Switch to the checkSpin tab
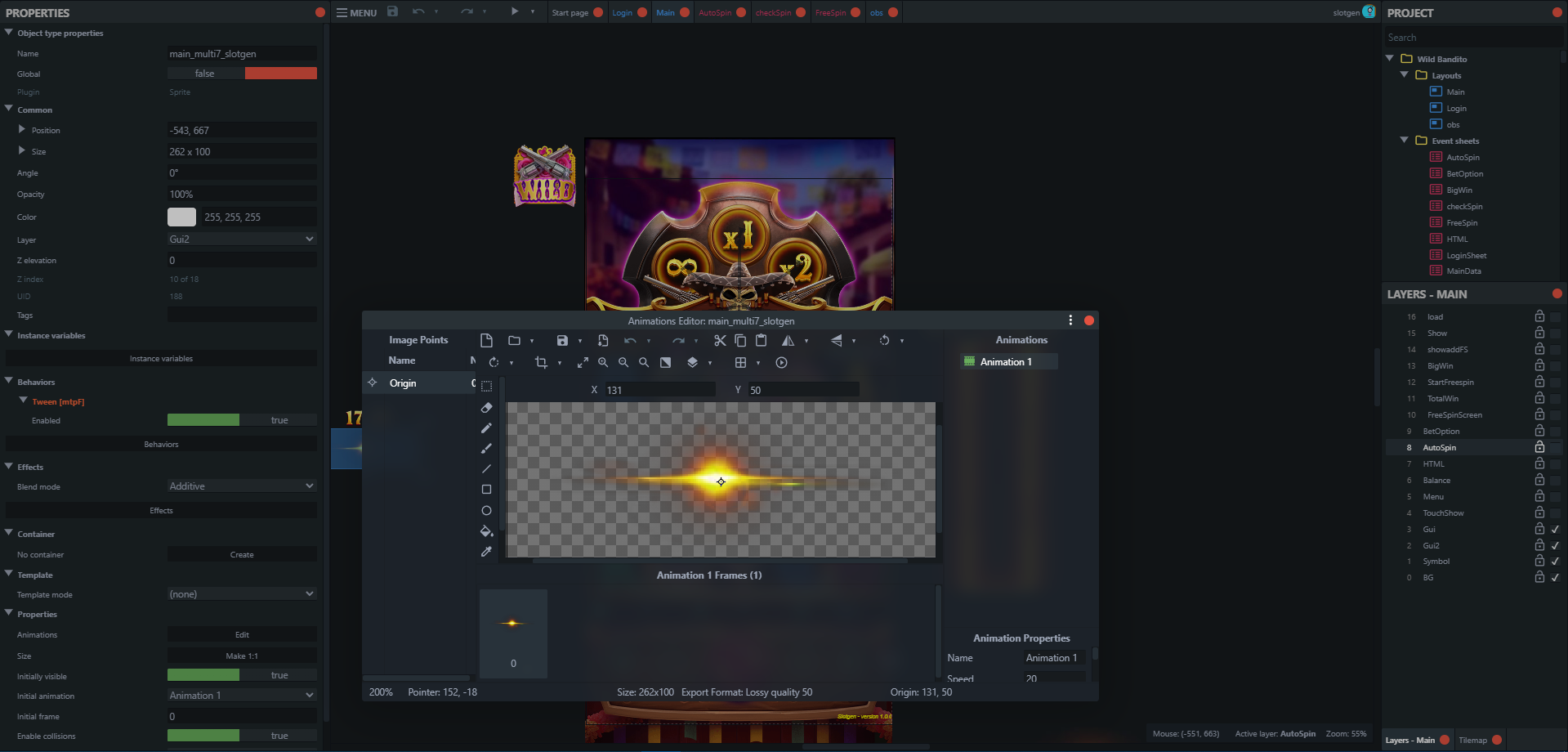 [x=773, y=12]
